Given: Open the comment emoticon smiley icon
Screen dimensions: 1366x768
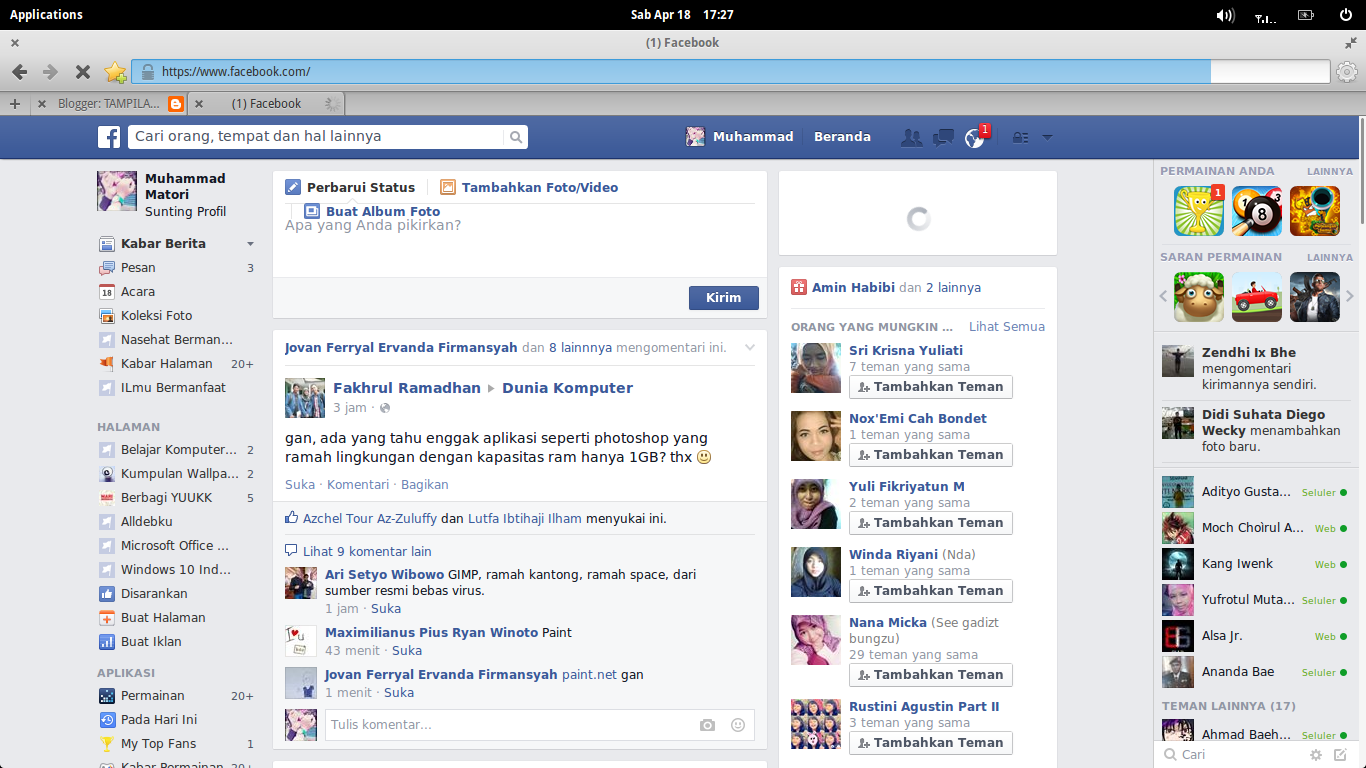Looking at the screenshot, I should coord(738,725).
